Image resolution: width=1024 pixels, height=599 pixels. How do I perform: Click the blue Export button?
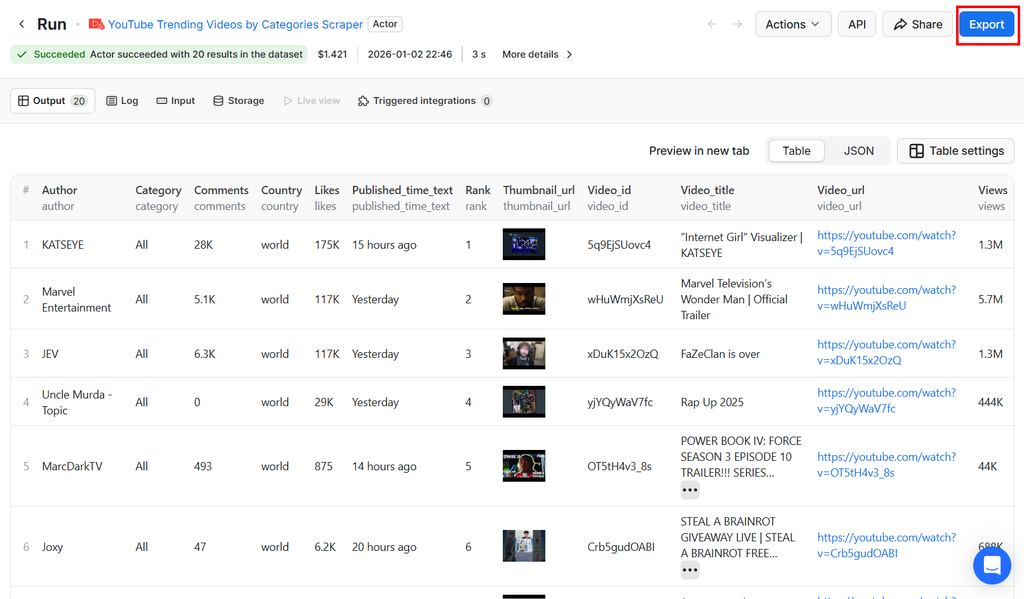coord(986,24)
